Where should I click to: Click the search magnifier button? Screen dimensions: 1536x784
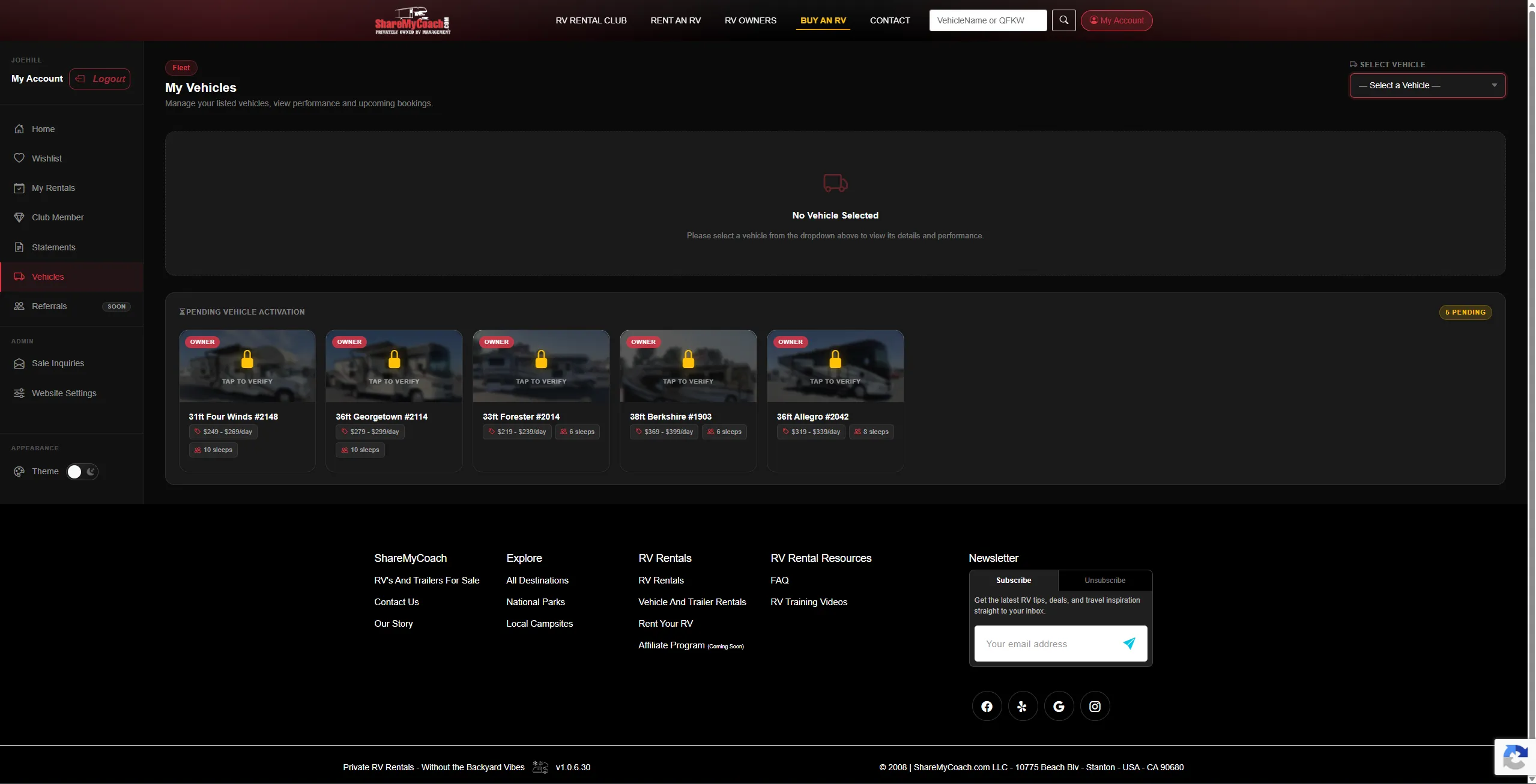point(1063,20)
